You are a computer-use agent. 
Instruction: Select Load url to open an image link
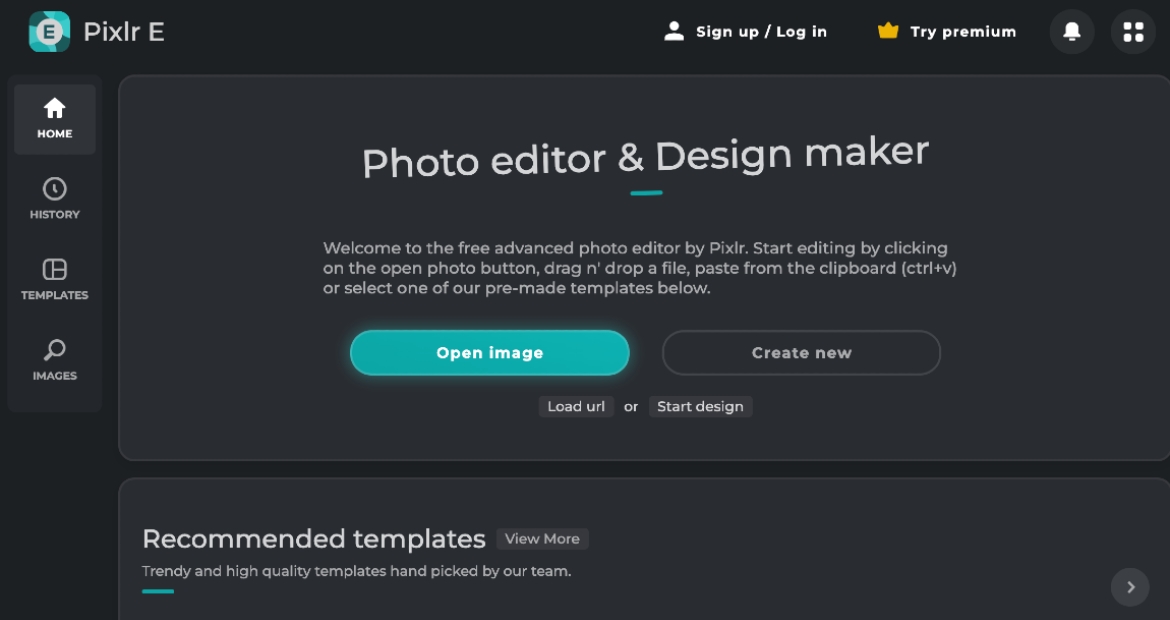pos(576,406)
